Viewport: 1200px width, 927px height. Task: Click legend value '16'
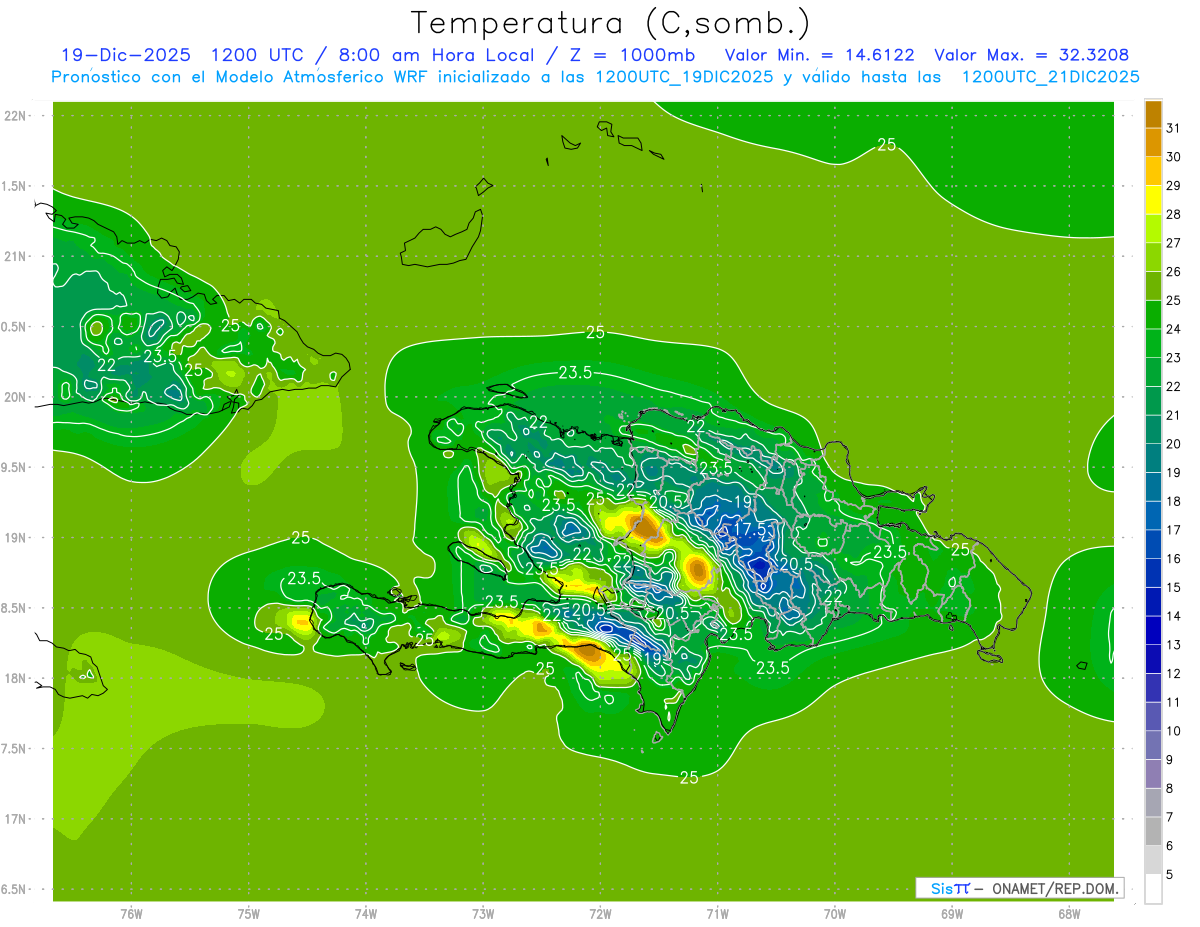[1174, 559]
